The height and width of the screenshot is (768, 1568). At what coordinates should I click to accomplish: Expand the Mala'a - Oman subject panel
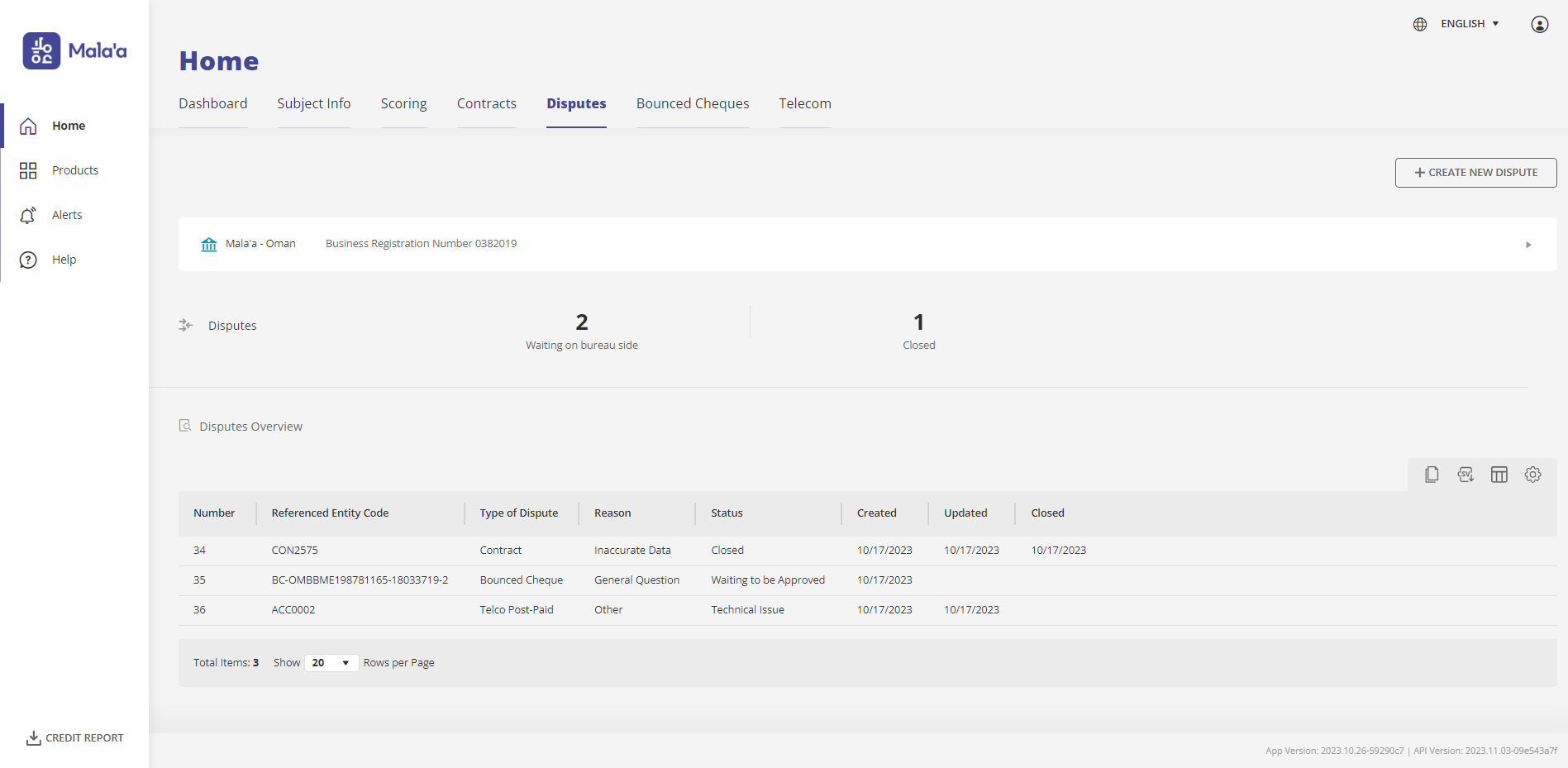pyautogui.click(x=1528, y=245)
